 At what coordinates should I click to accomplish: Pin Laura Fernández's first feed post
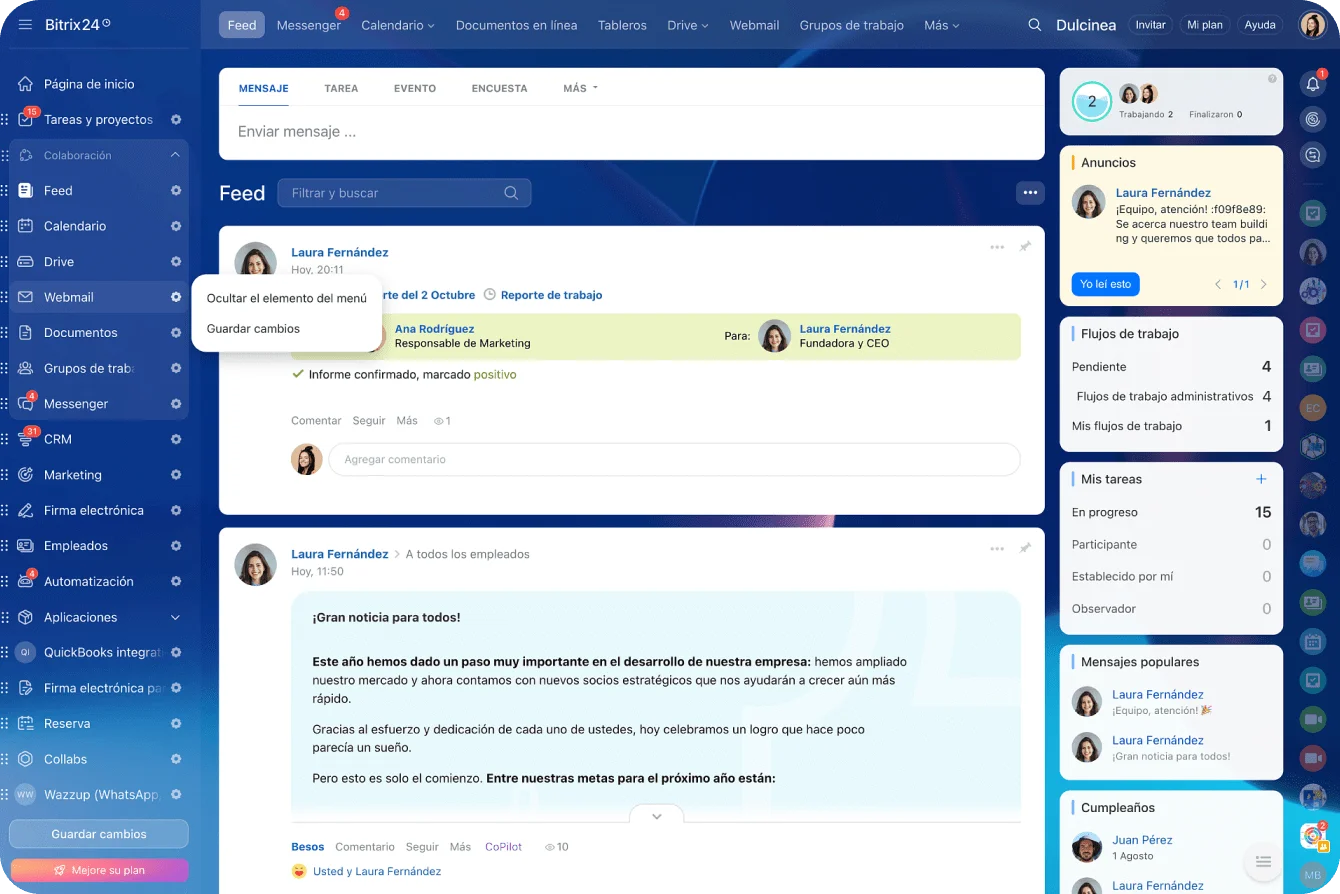point(1025,247)
